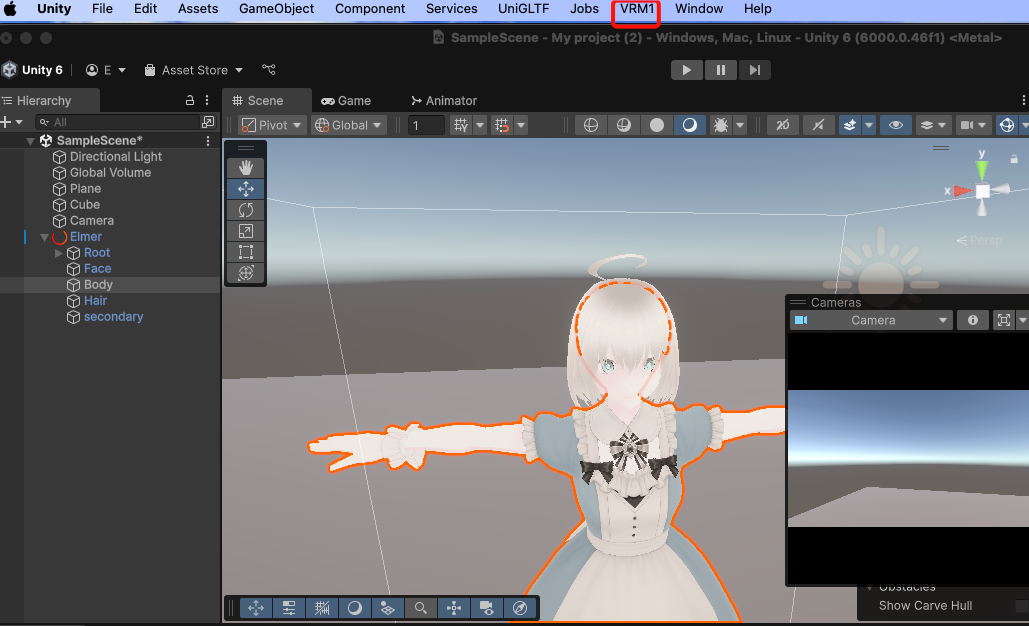Open the Hierarchy panel options menu
This screenshot has height=626, width=1029.
tap(207, 100)
